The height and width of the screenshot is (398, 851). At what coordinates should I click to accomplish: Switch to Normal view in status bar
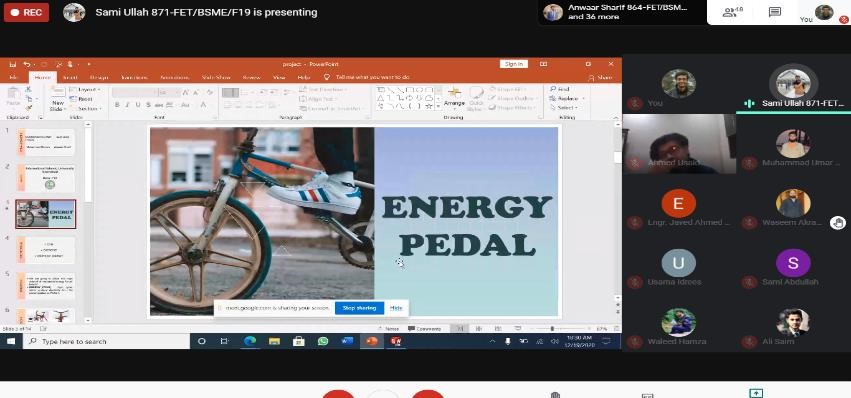[460, 329]
